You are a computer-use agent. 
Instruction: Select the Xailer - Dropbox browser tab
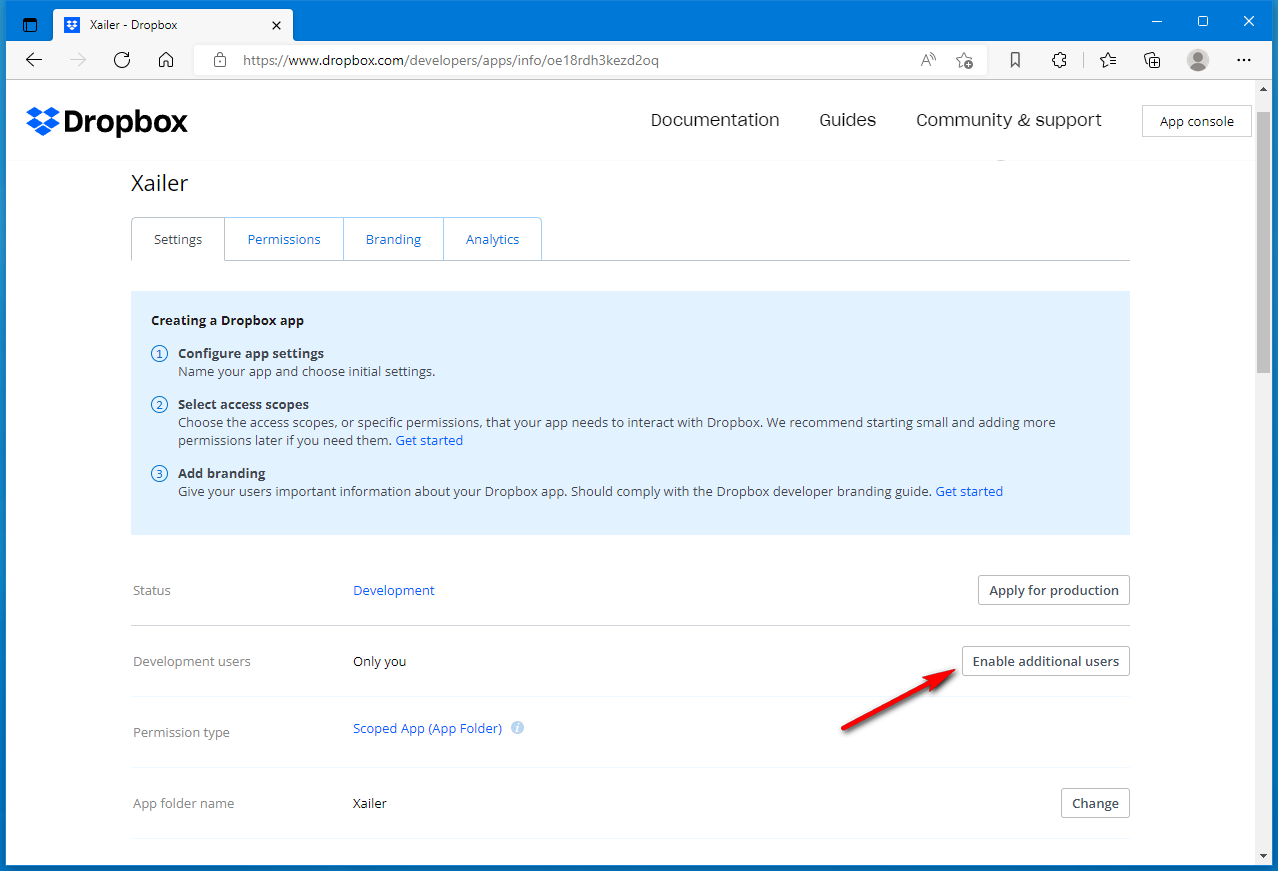pyautogui.click(x=174, y=25)
